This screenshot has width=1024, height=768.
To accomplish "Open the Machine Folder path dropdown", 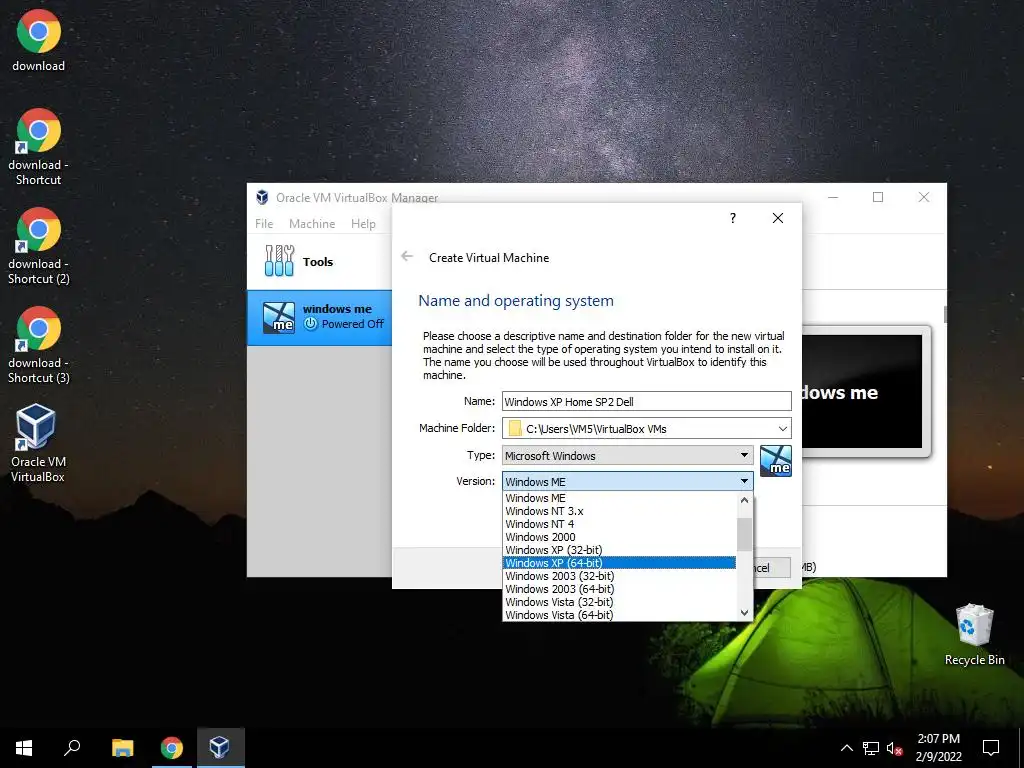I will tap(782, 428).
